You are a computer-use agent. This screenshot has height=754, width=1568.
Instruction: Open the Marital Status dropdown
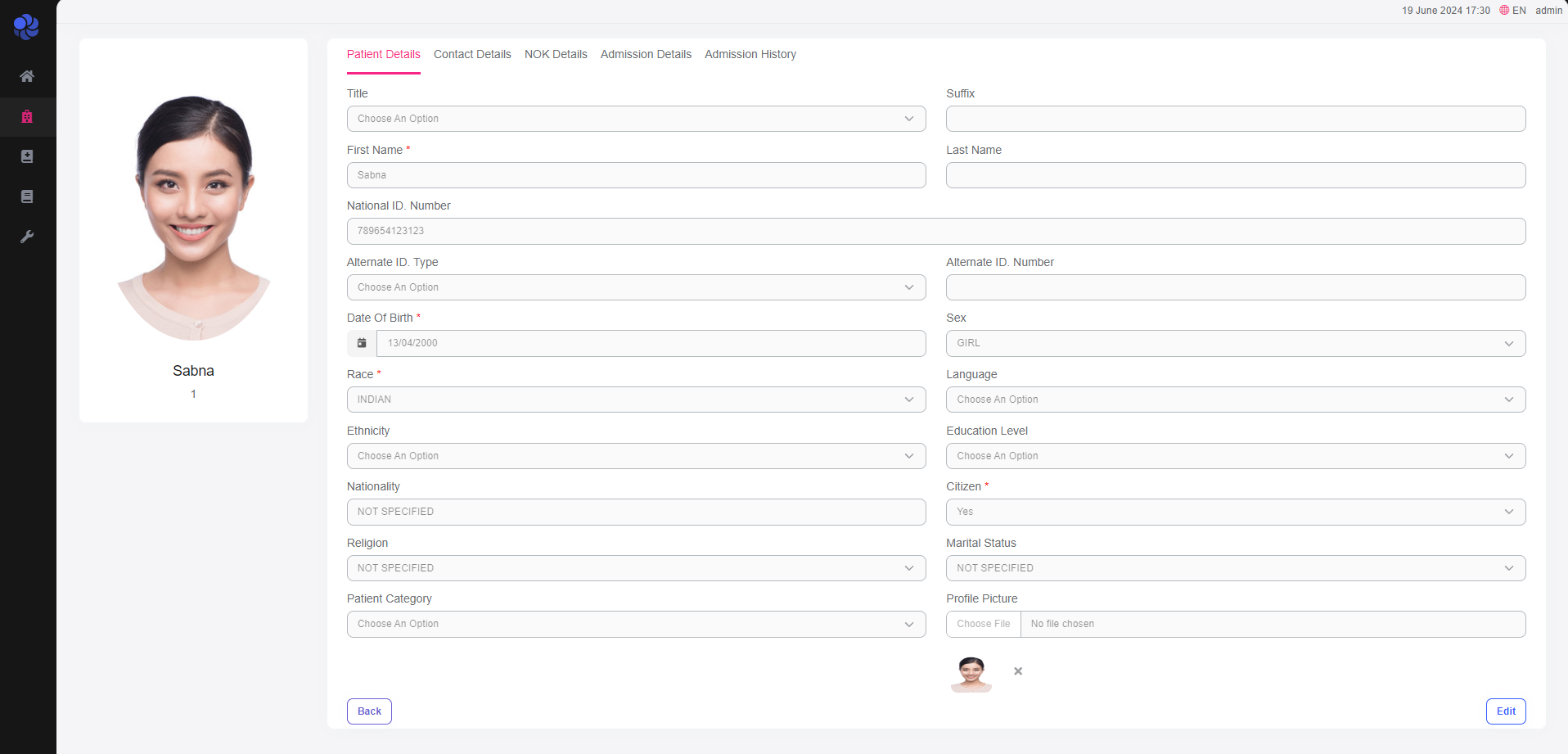(1235, 568)
